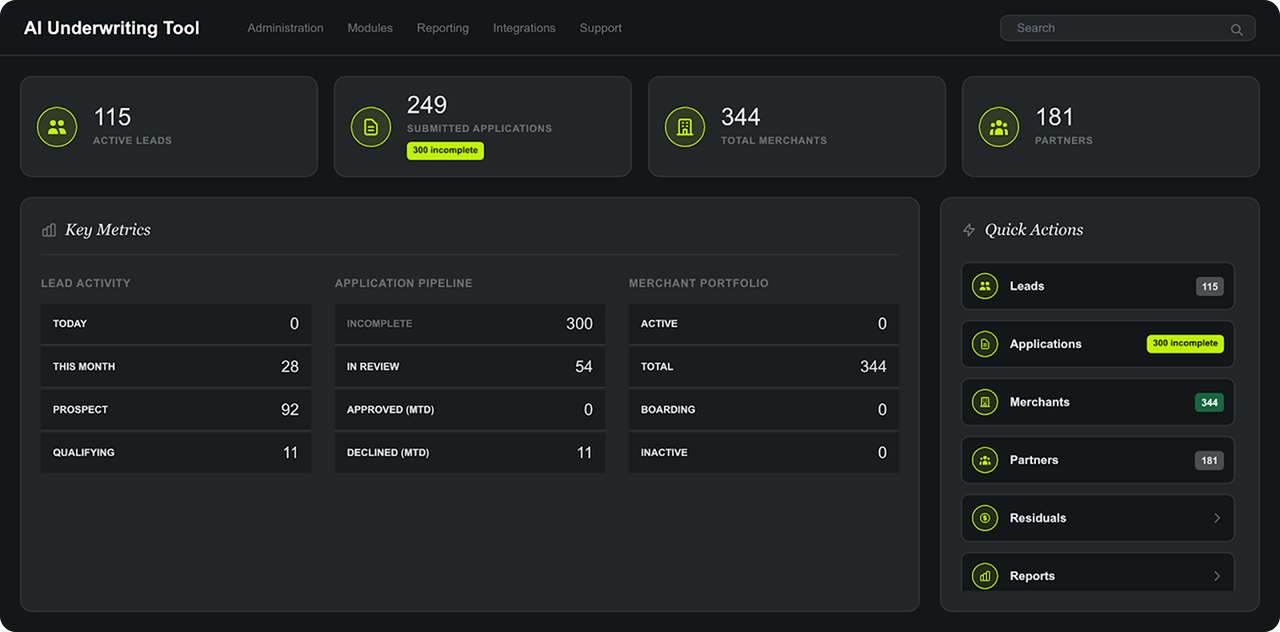This screenshot has height=632, width=1280.
Task: Click the APPROVED (MTD) row
Action: click(x=470, y=410)
